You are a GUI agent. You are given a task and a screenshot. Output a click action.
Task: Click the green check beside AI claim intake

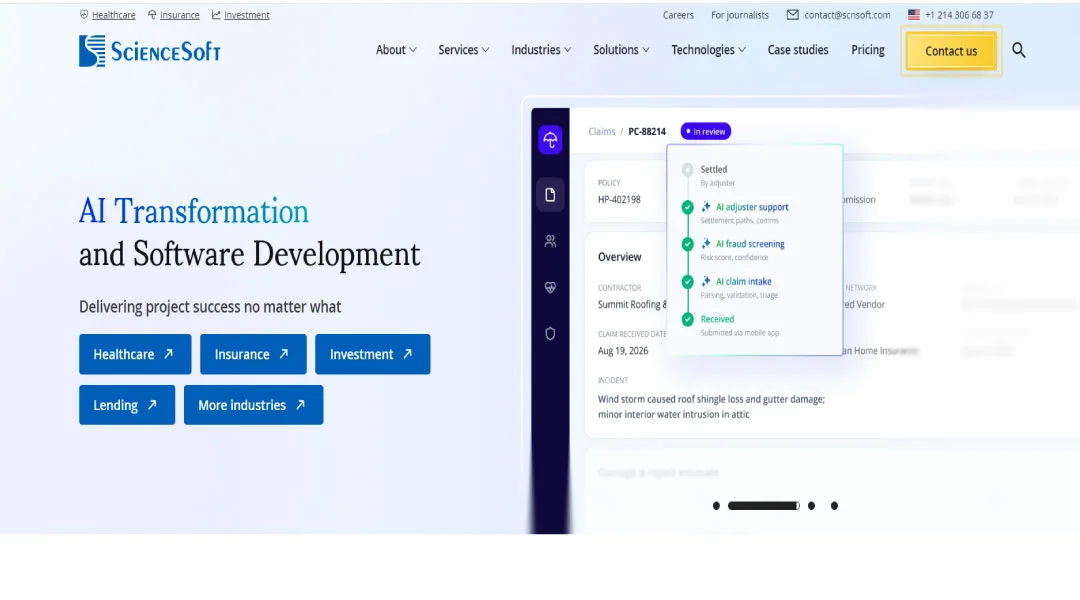[687, 282]
